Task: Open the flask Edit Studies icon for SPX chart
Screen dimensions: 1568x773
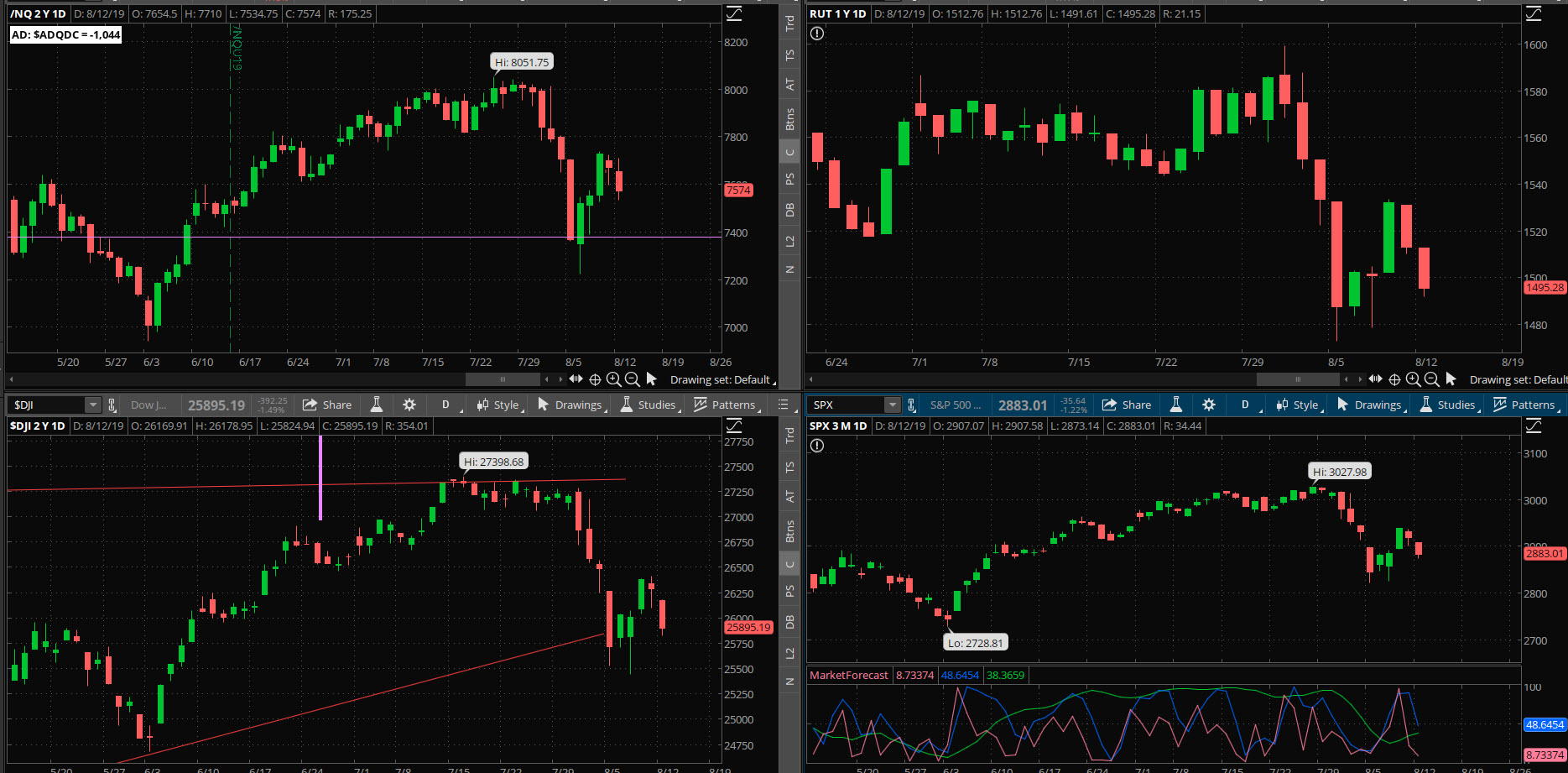Action: click(1176, 405)
